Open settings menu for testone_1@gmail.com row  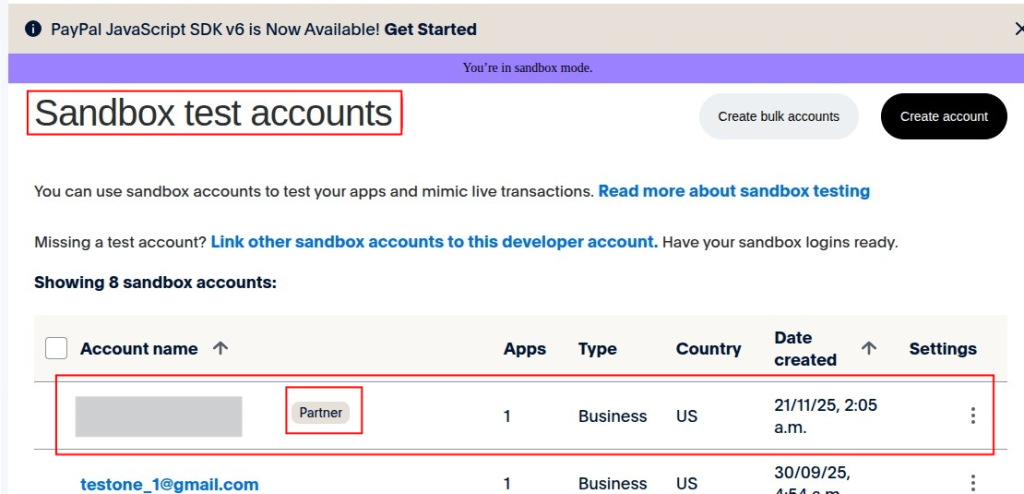[973, 484]
